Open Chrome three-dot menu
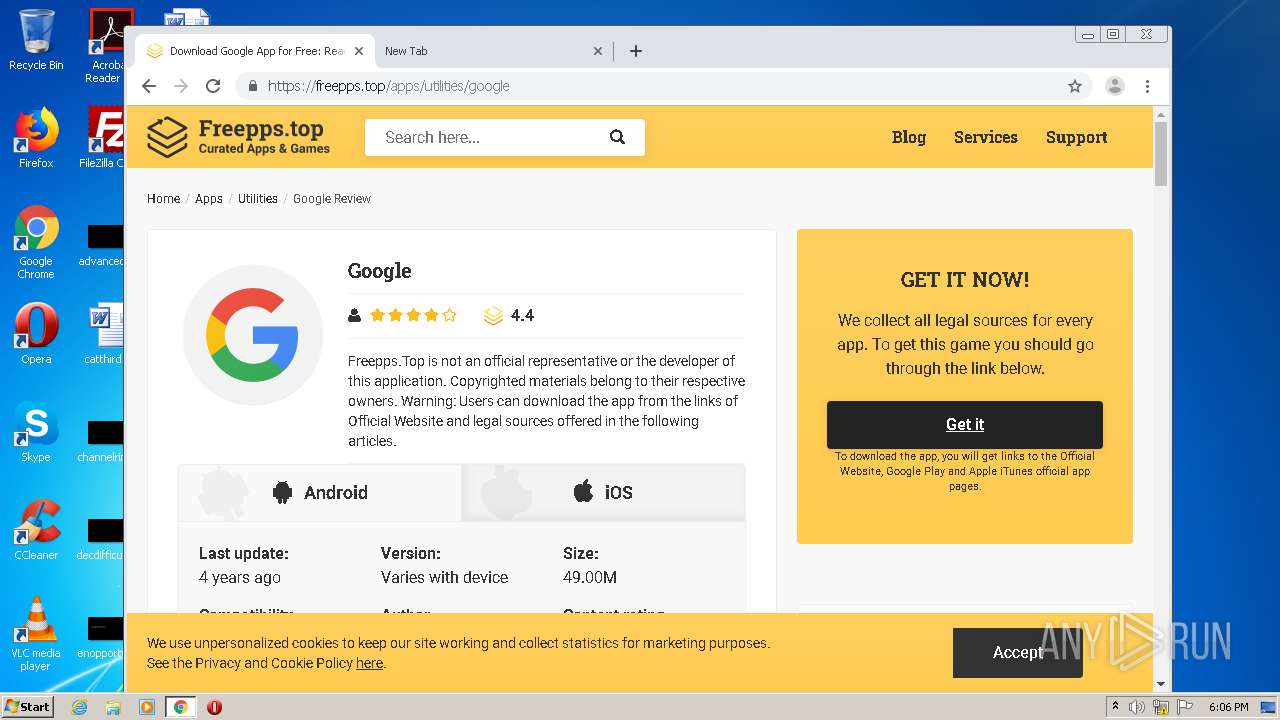 (1148, 86)
